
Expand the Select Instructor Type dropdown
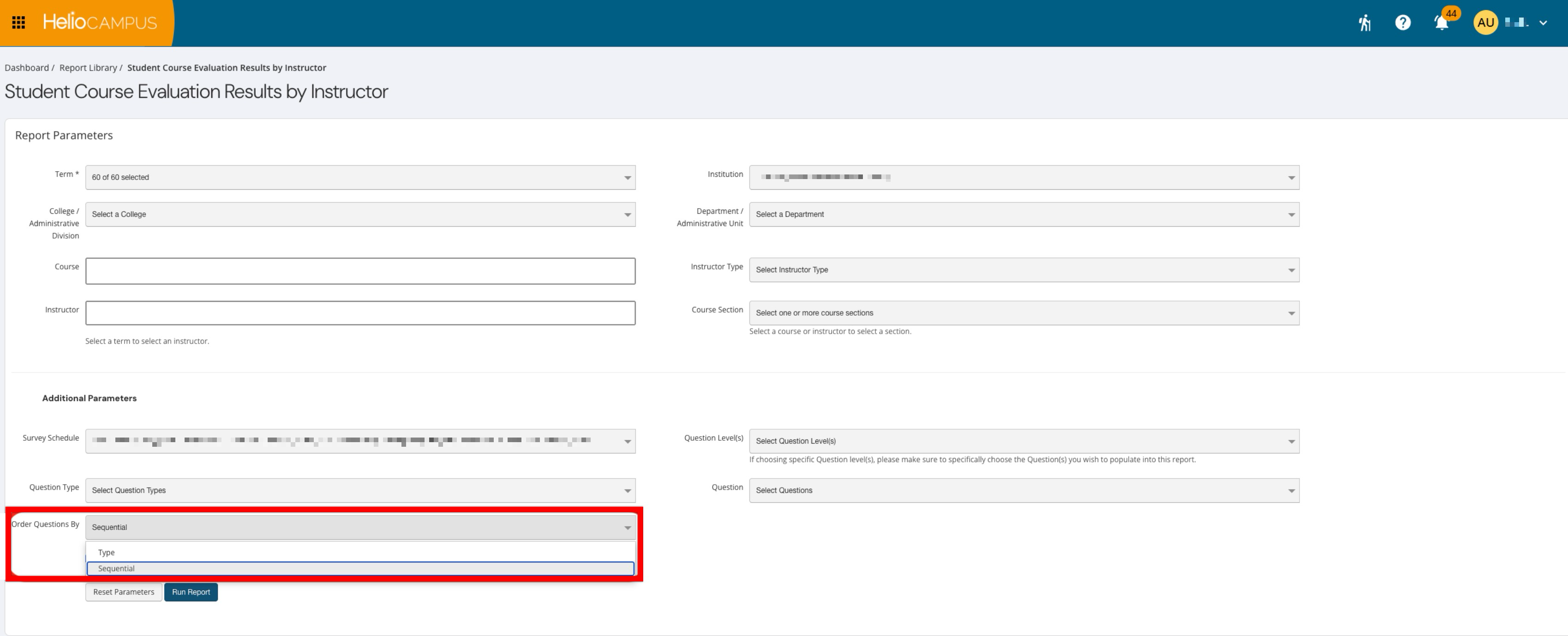(1024, 270)
